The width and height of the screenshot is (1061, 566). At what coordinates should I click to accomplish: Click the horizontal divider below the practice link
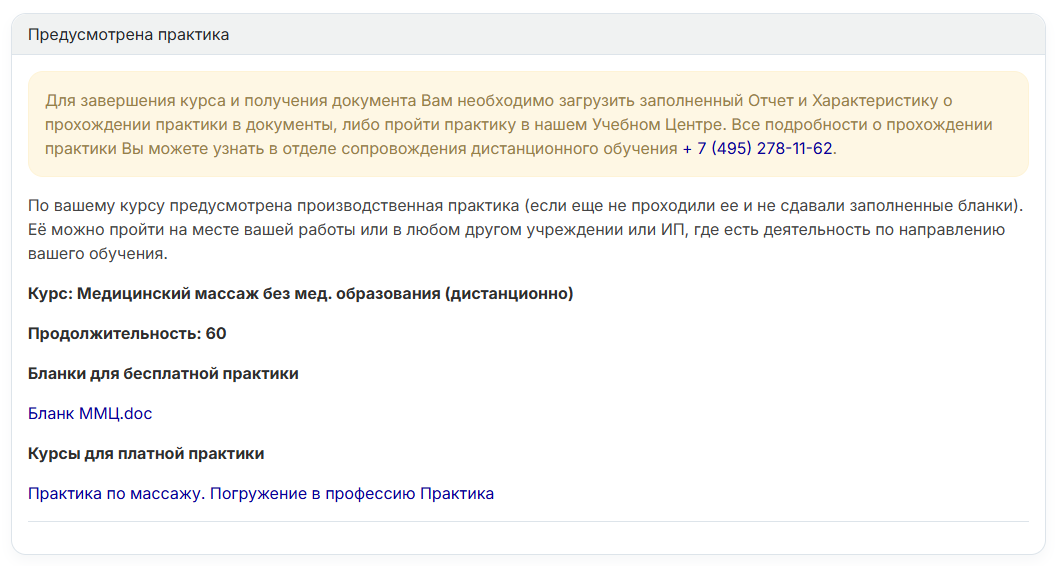point(528,521)
